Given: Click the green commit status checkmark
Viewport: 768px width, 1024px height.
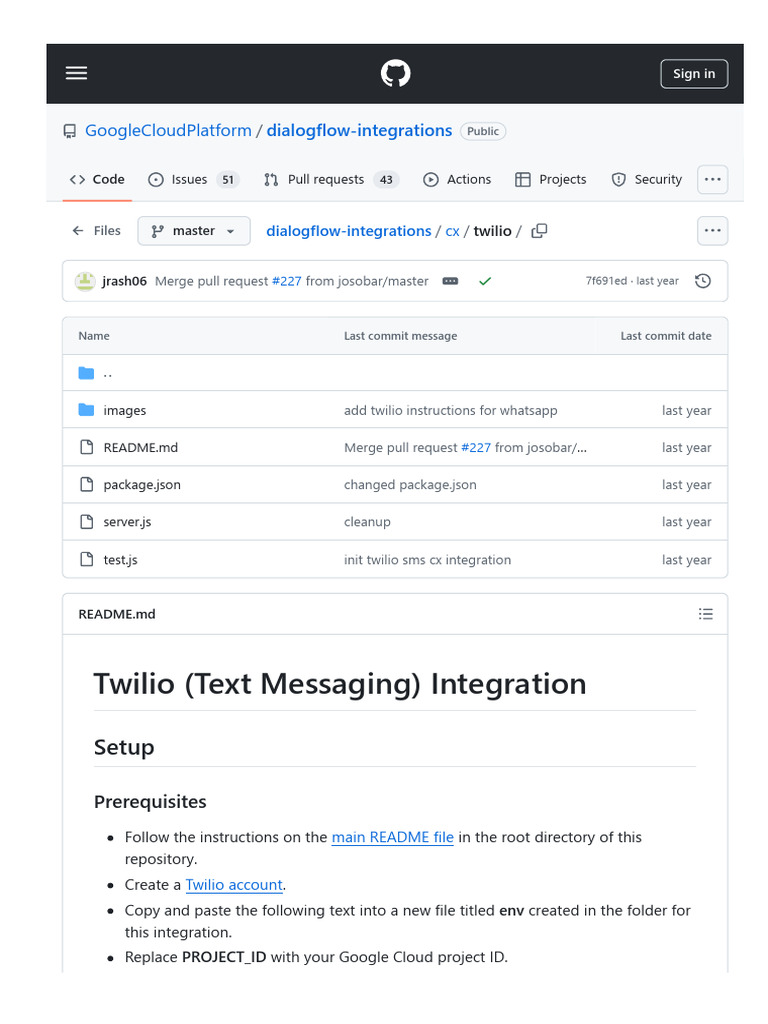Looking at the screenshot, I should pos(485,282).
